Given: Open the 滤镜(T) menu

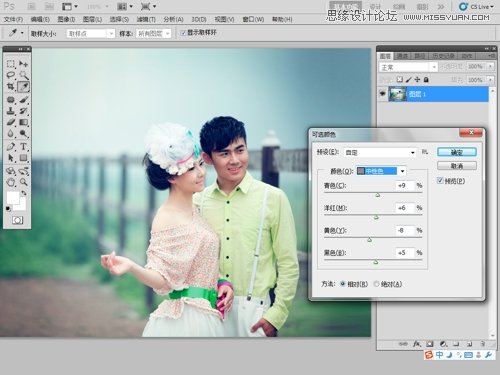Looking at the screenshot, I should pos(146,19).
